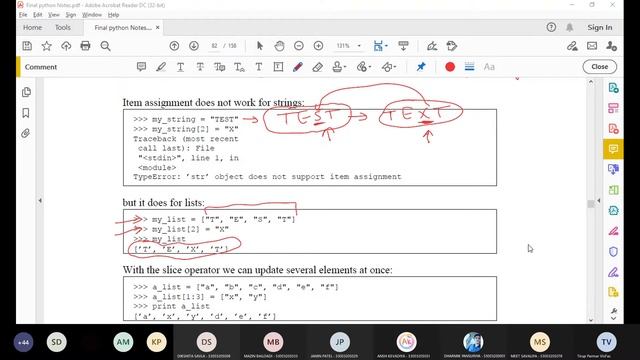Click the page number field showing 82
Screen dimensions: 640x360
214,46
